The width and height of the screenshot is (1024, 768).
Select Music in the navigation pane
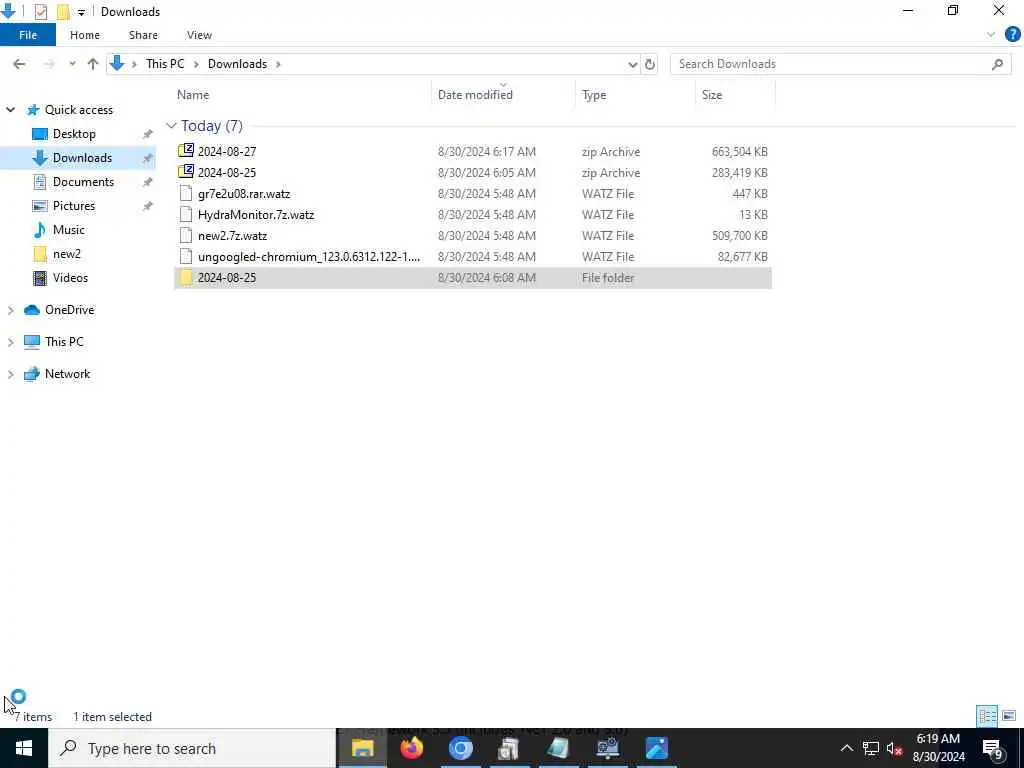coord(69,230)
